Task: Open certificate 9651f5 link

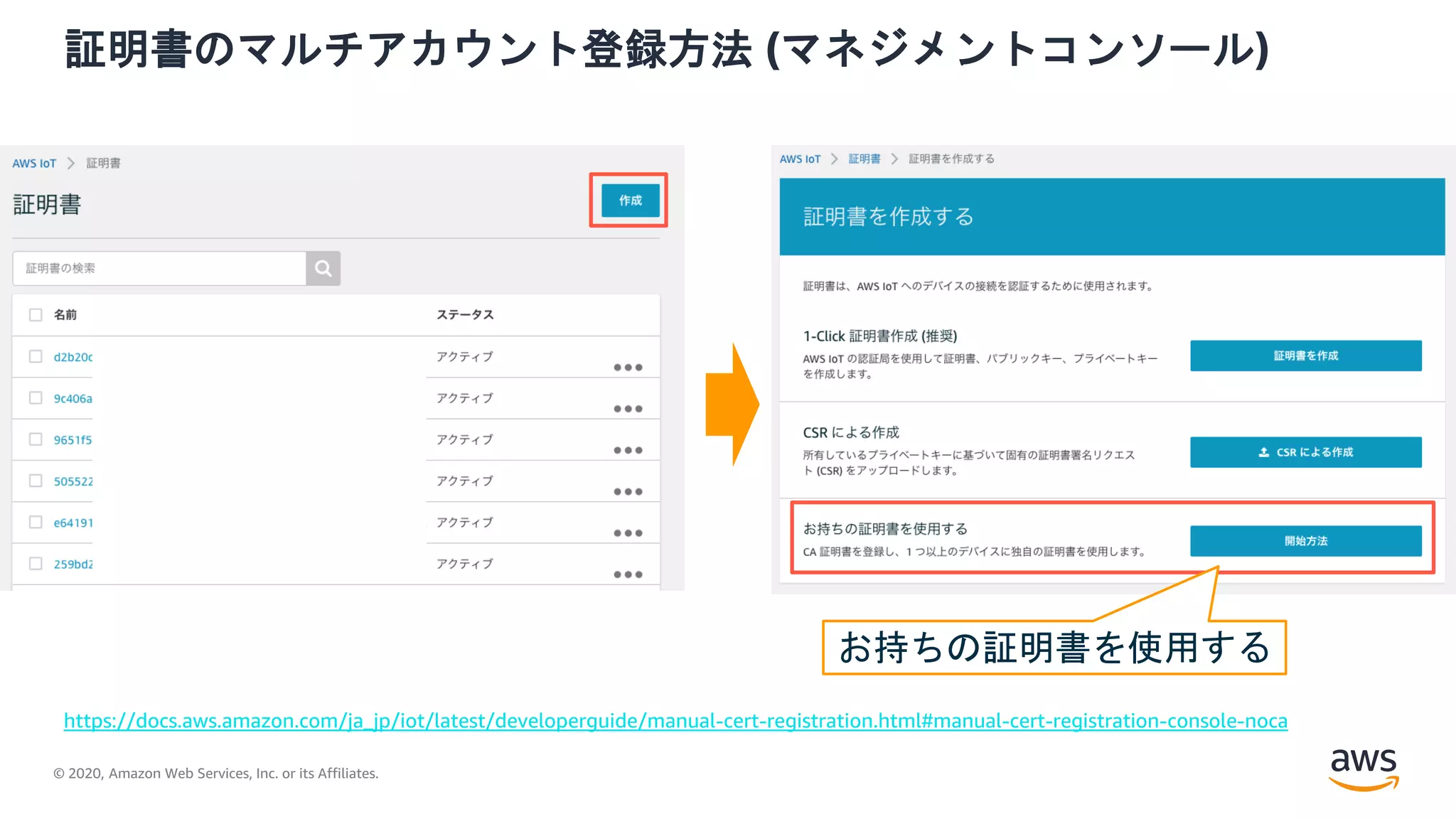Action: (73, 440)
